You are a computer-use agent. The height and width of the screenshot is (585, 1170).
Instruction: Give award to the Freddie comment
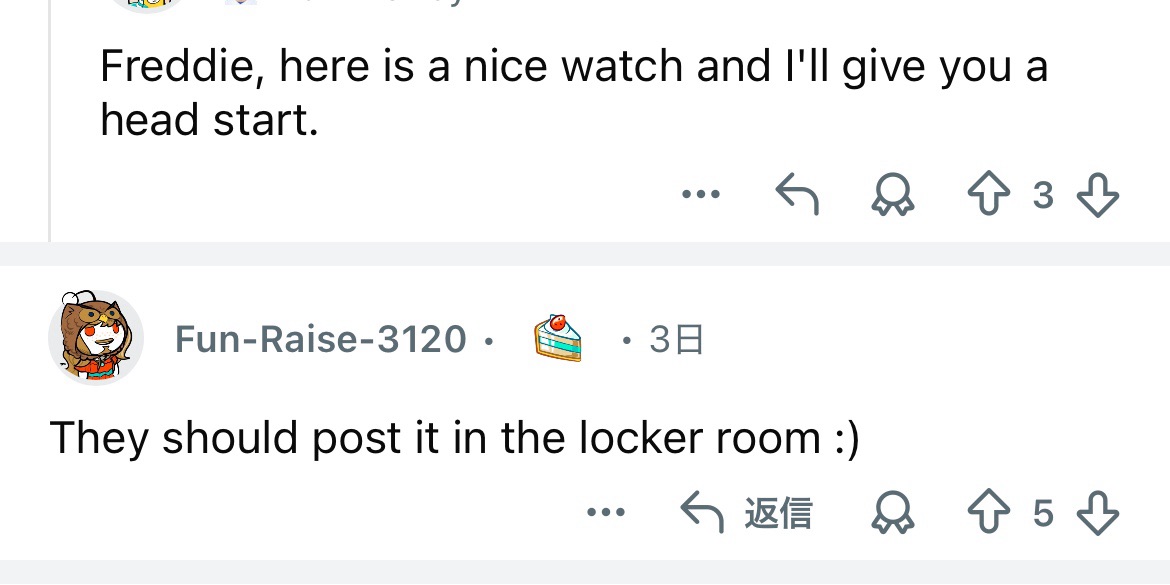coord(893,196)
